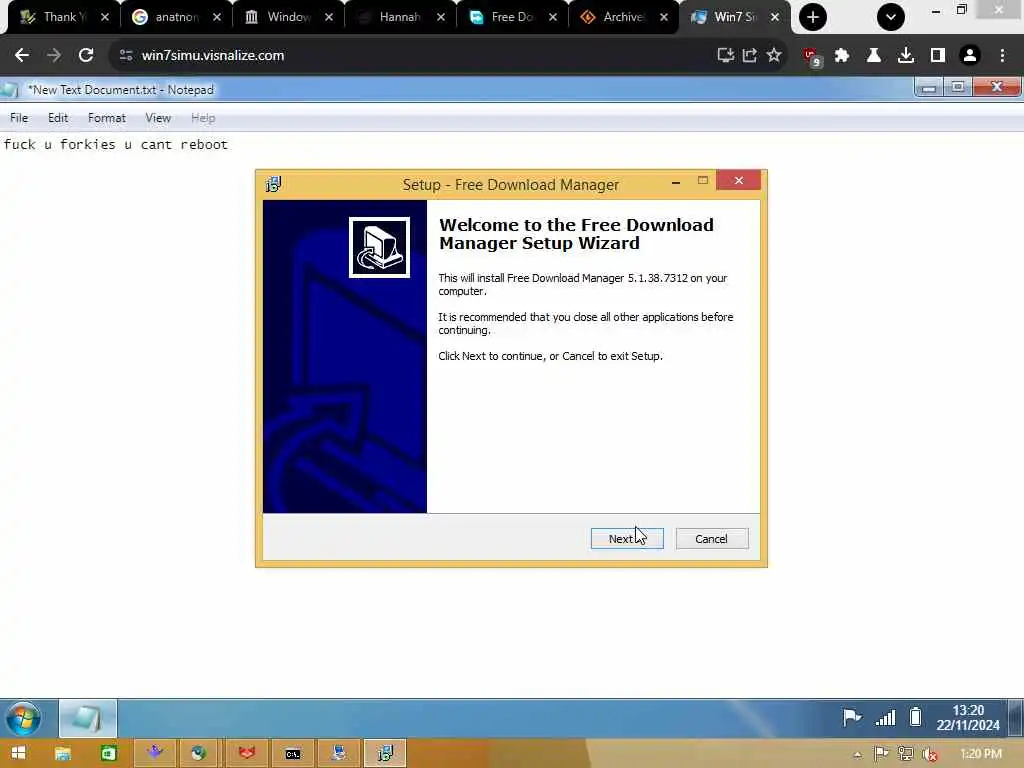Open the red fox app in taskbar
Image resolution: width=1024 pixels, height=768 pixels.
pos(247,753)
